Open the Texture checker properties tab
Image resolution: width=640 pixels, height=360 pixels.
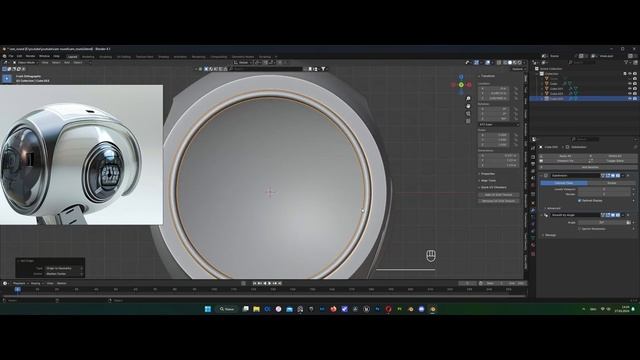[533, 253]
